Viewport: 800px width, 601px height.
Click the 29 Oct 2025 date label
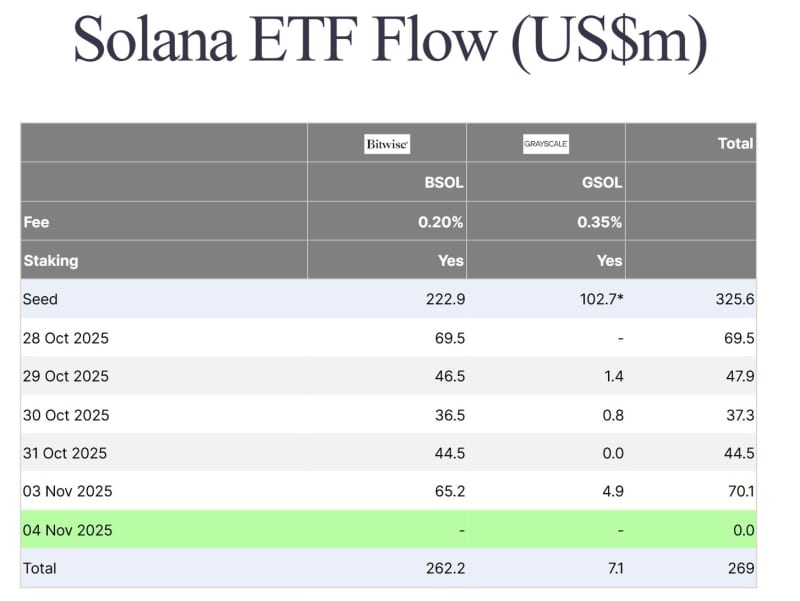pos(66,376)
